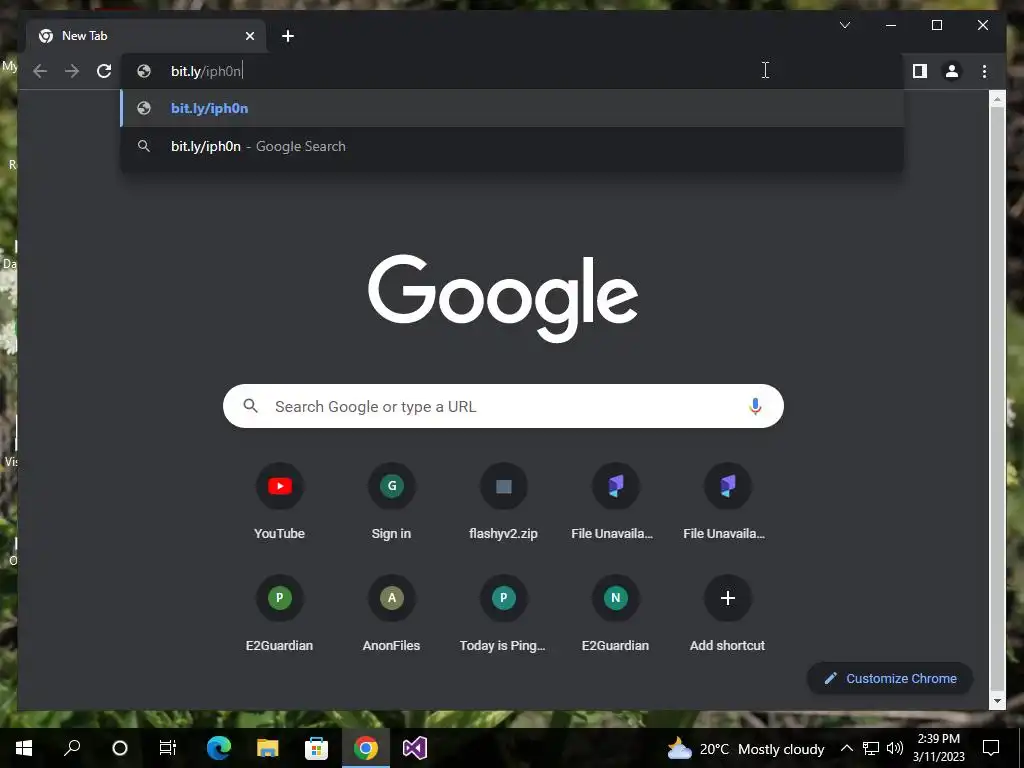Click the address bar containing bit.ly/iph0n
The image size is (1024, 768).
(x=511, y=71)
